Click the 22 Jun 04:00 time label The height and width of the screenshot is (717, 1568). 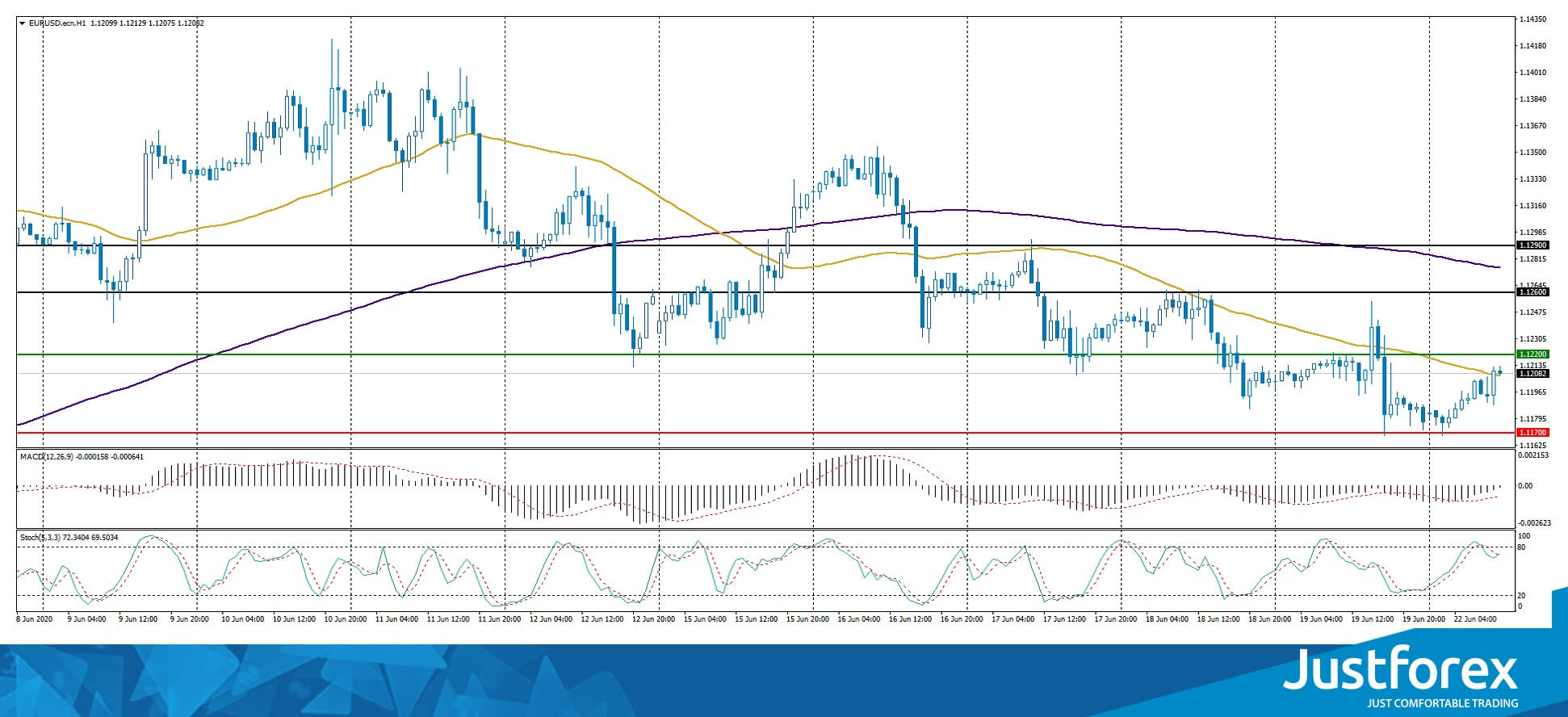1474,619
